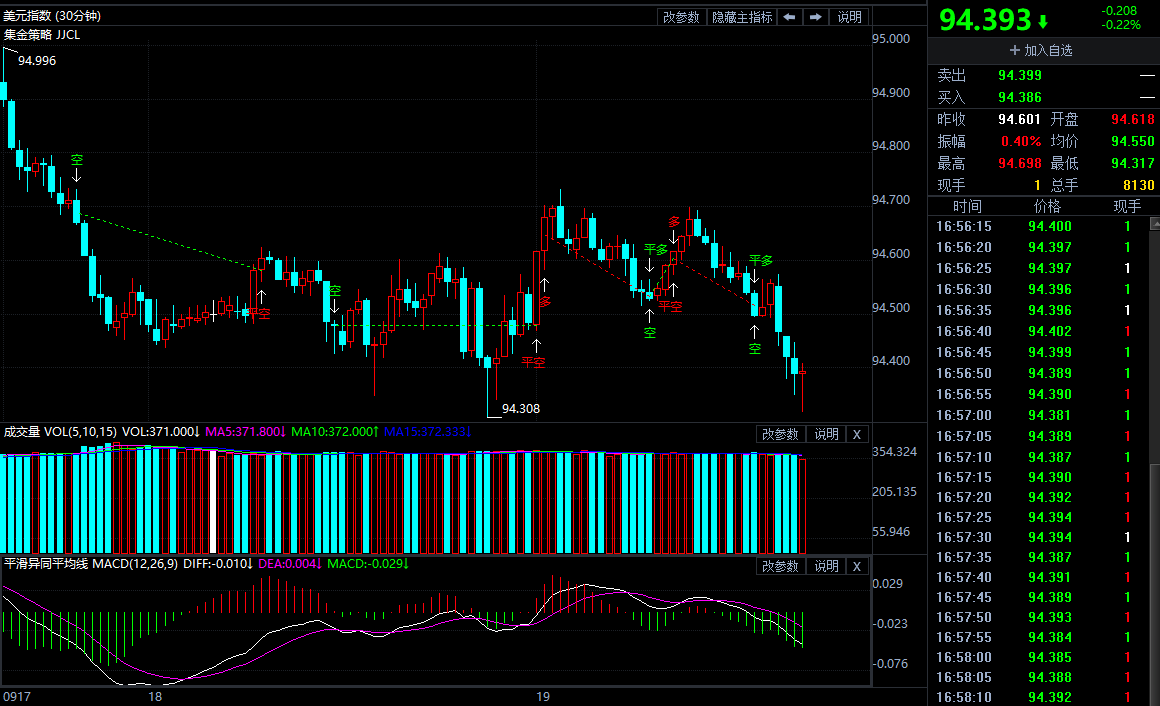The height and width of the screenshot is (706, 1160).
Task: Click the 成交量 VOL(5,10,15) label
Action: pos(60,431)
